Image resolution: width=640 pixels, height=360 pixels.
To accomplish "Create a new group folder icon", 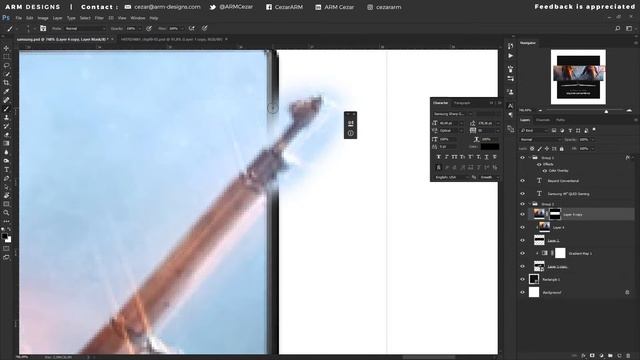I will (x=610, y=356).
